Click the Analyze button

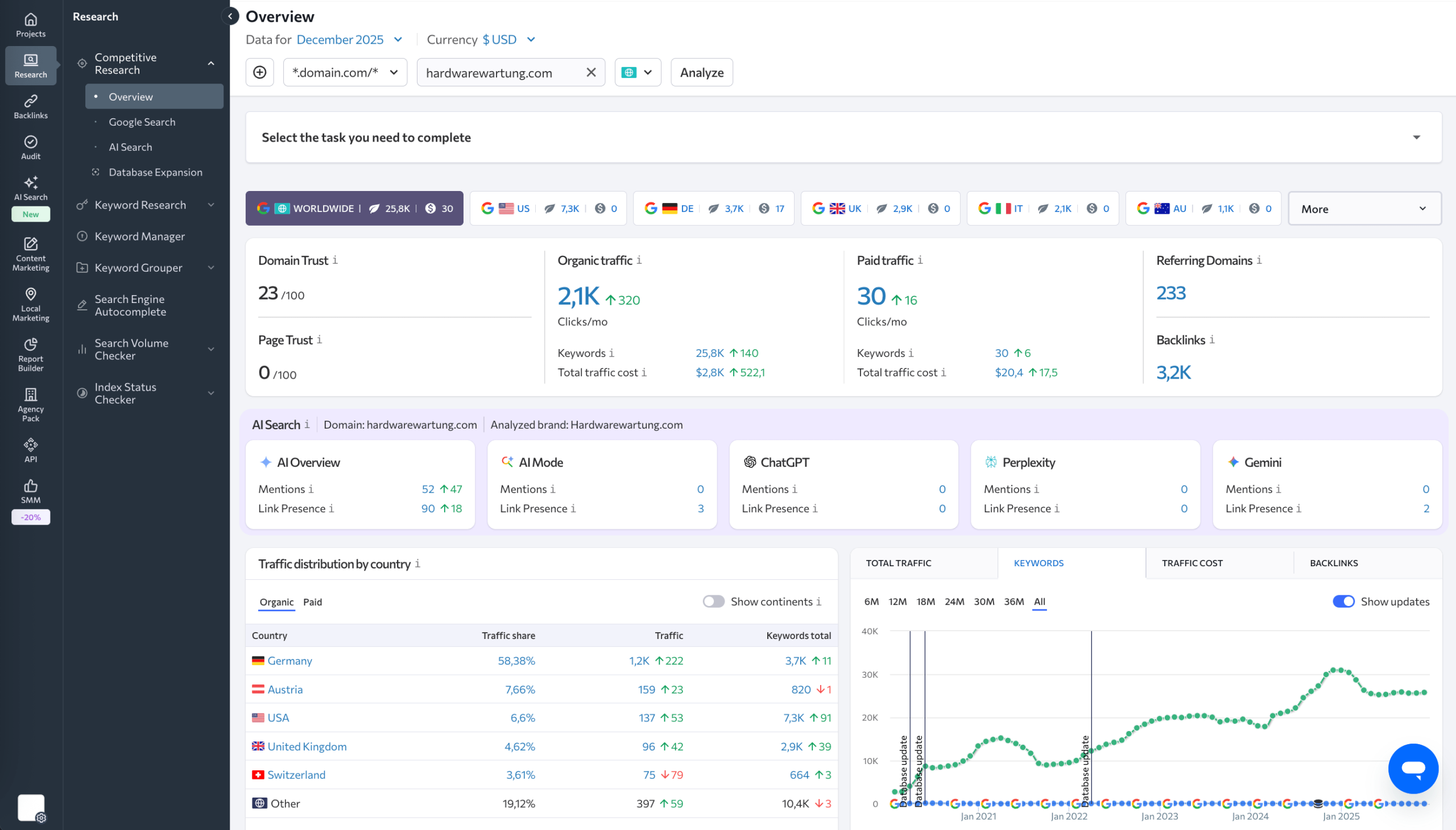coord(701,72)
